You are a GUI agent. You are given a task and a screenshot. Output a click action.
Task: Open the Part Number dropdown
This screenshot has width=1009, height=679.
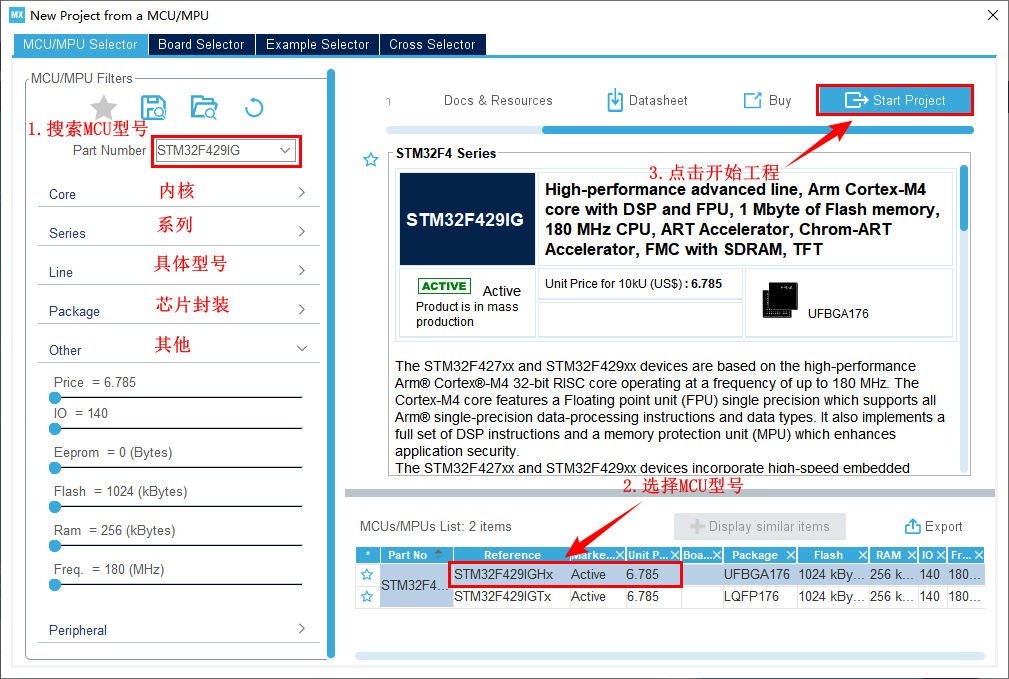pos(285,151)
